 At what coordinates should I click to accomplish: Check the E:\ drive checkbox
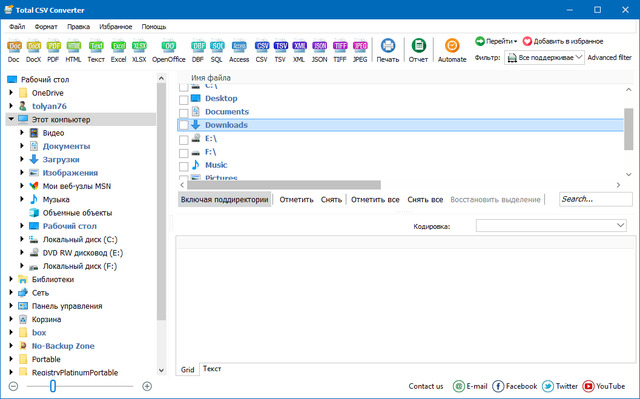coord(184,140)
